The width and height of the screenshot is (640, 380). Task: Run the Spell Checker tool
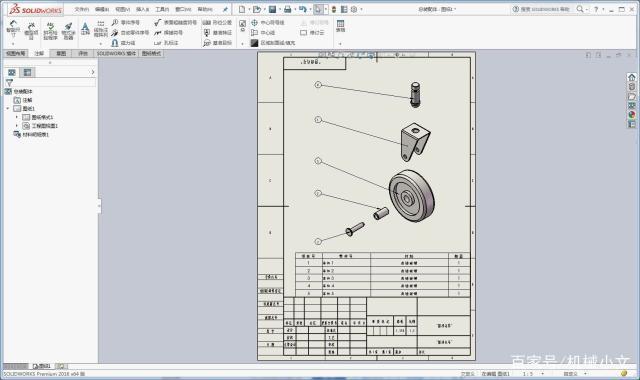point(50,31)
